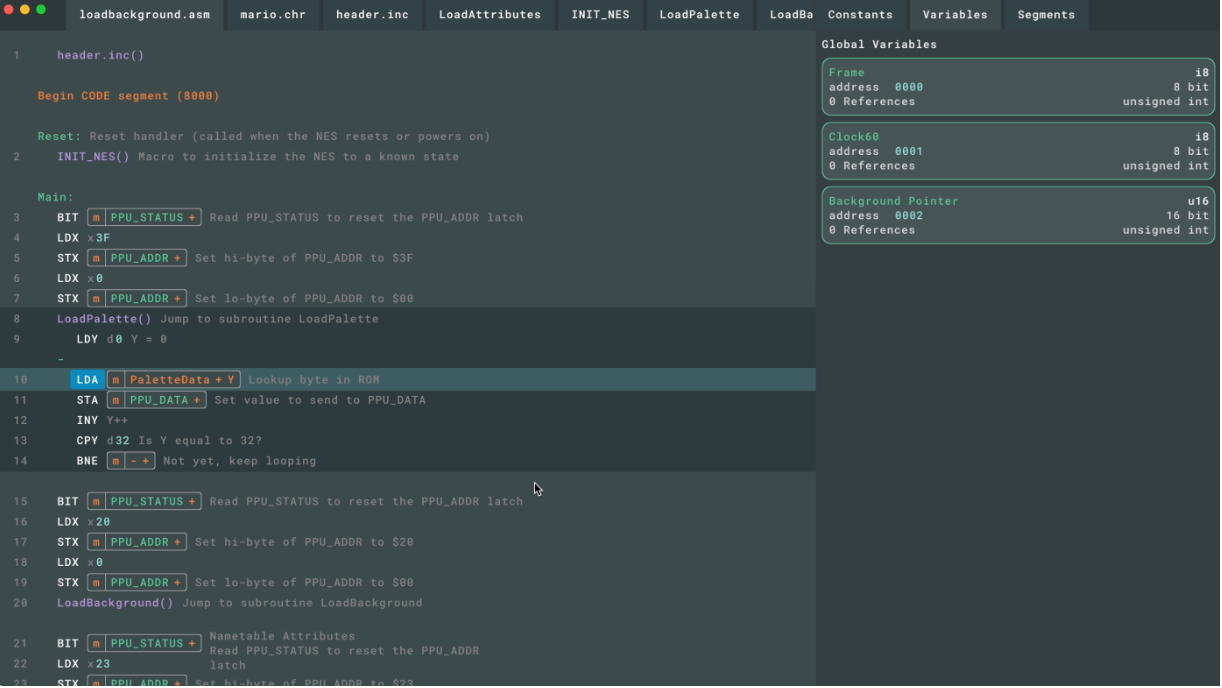Viewport: 1222px width, 688px height.
Task: Open the mario.chr tab
Action: [x=273, y=15]
